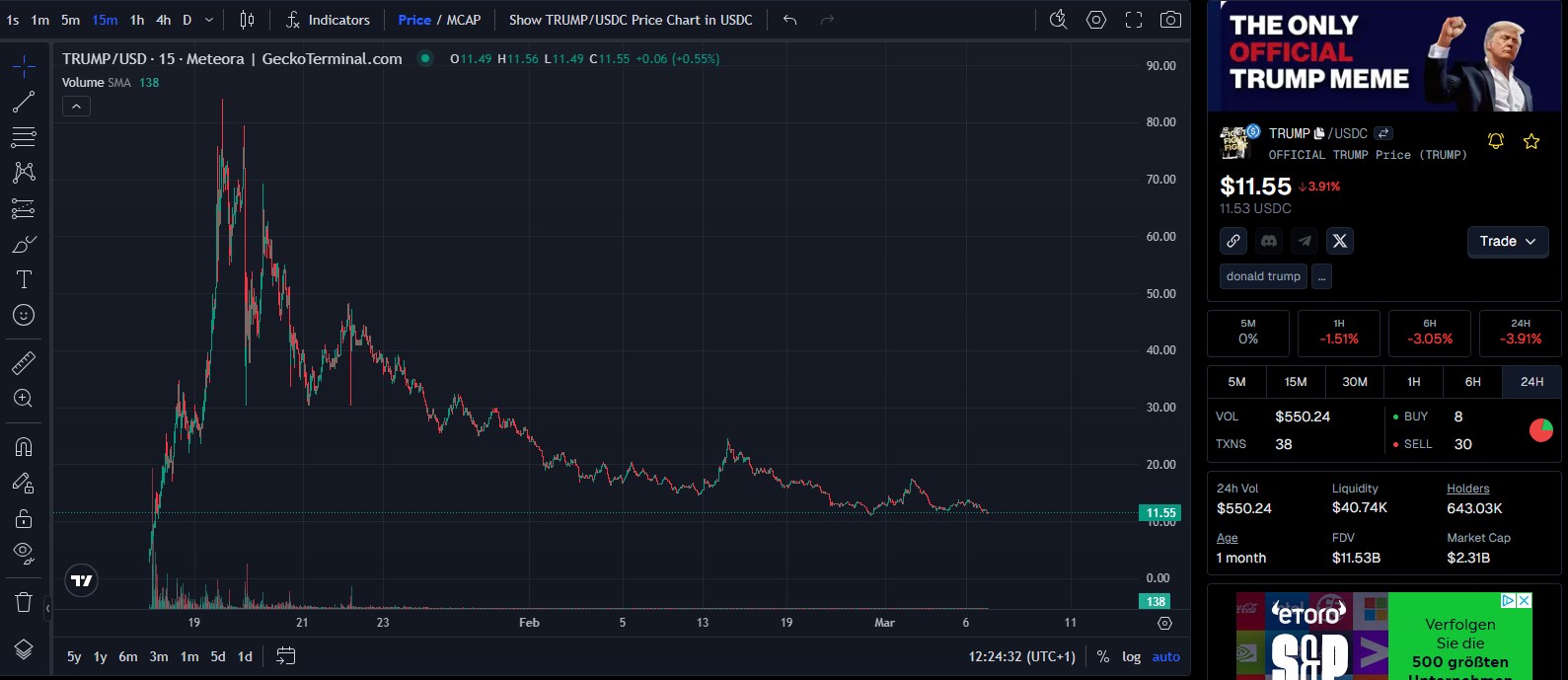Click the trash remove objects icon
This screenshot has width=1568, height=680.
[24, 602]
